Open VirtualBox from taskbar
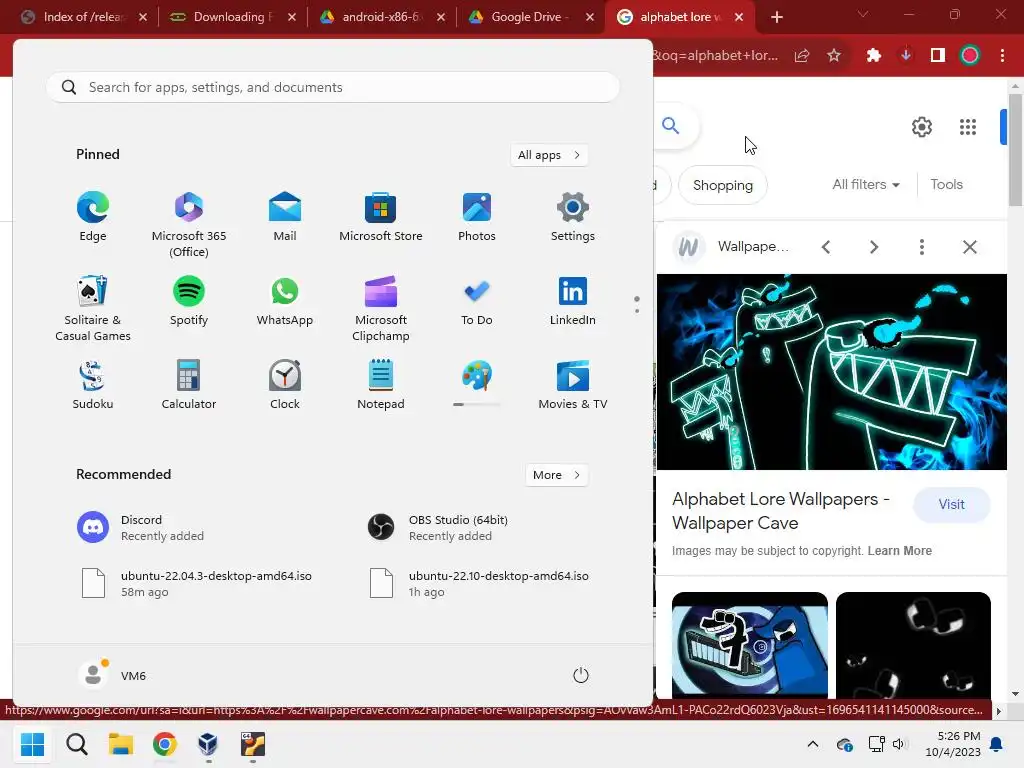 pyautogui.click(x=208, y=744)
